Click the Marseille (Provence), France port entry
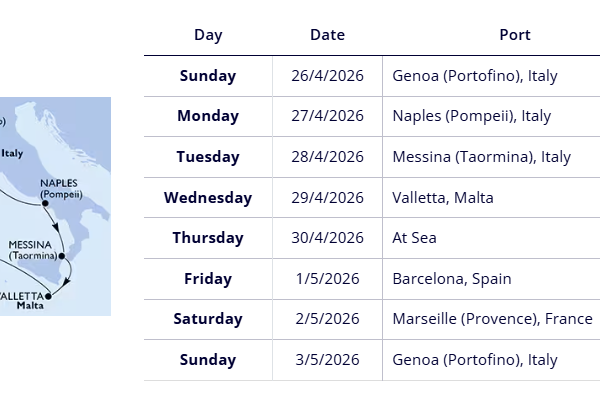 point(492,319)
